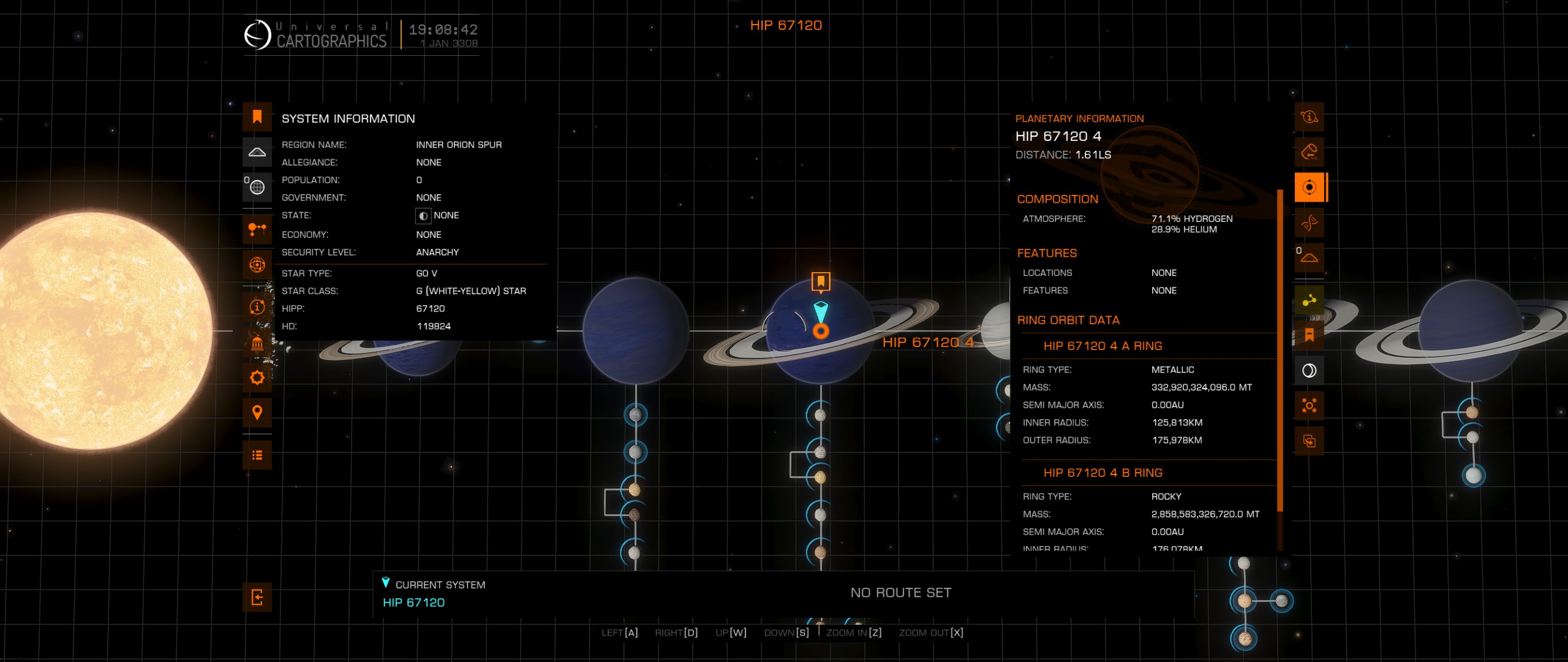Viewport: 1568px width, 662px height.
Task: Bookmark planet using right panel bookmark icon
Action: click(x=1309, y=335)
